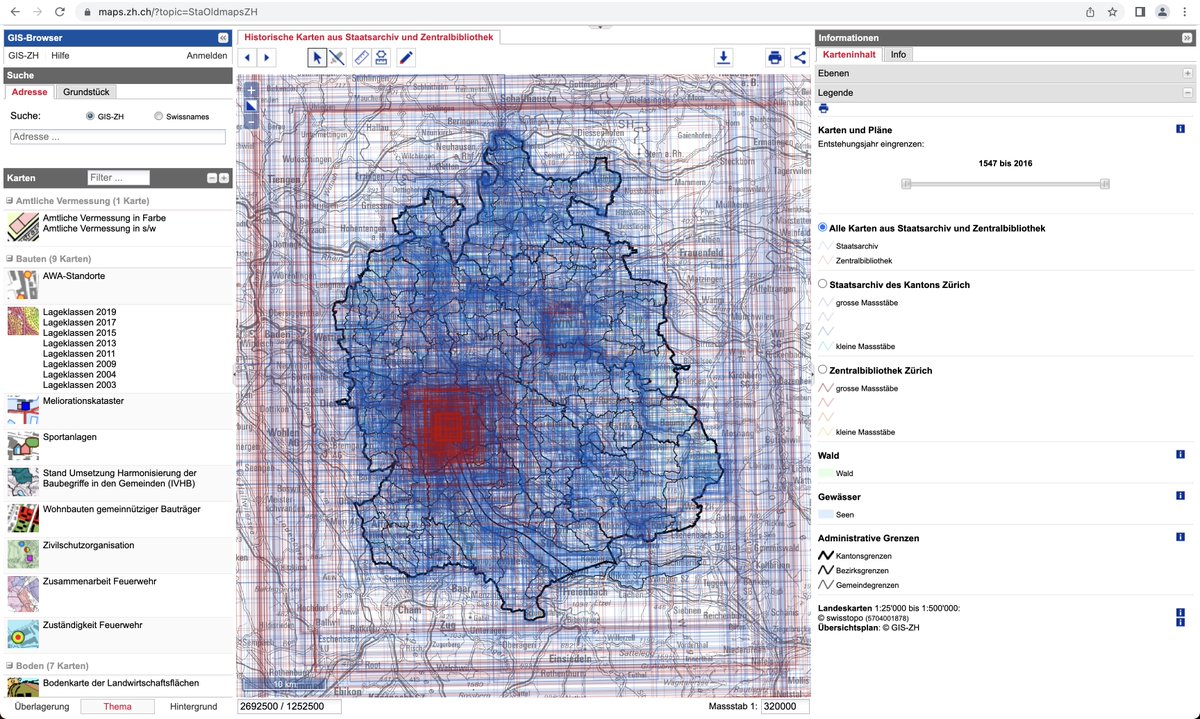Activate the ruler measuring tool

point(362,58)
